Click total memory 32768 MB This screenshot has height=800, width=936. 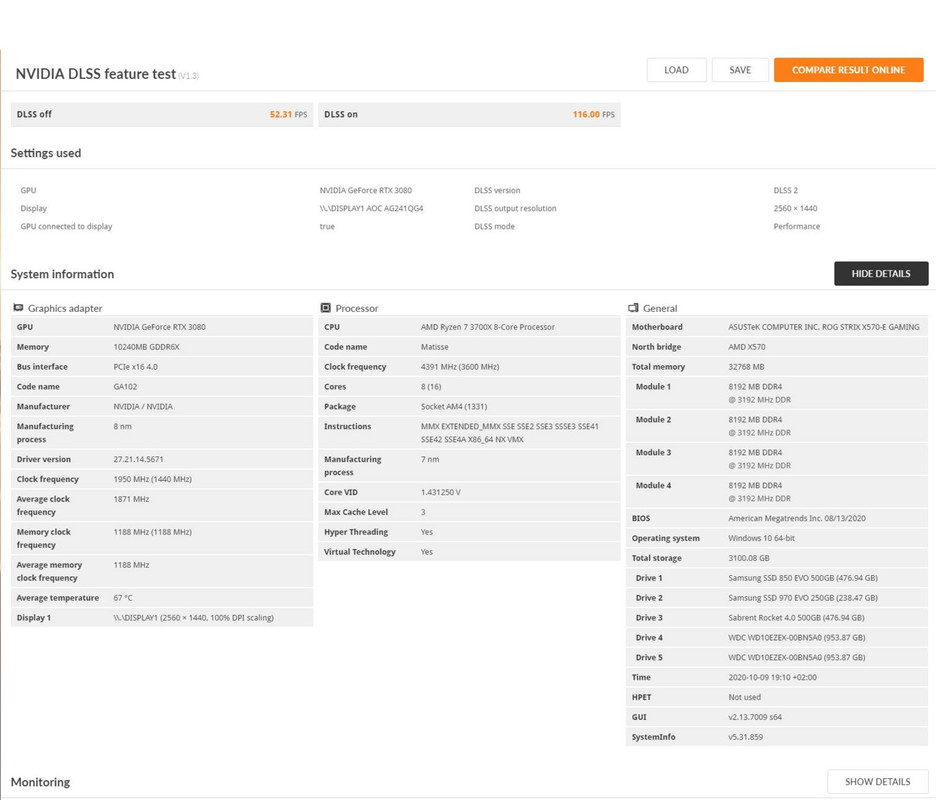tap(746, 367)
